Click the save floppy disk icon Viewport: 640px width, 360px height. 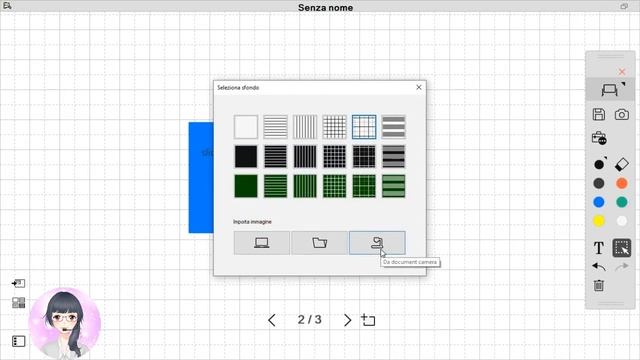599,114
